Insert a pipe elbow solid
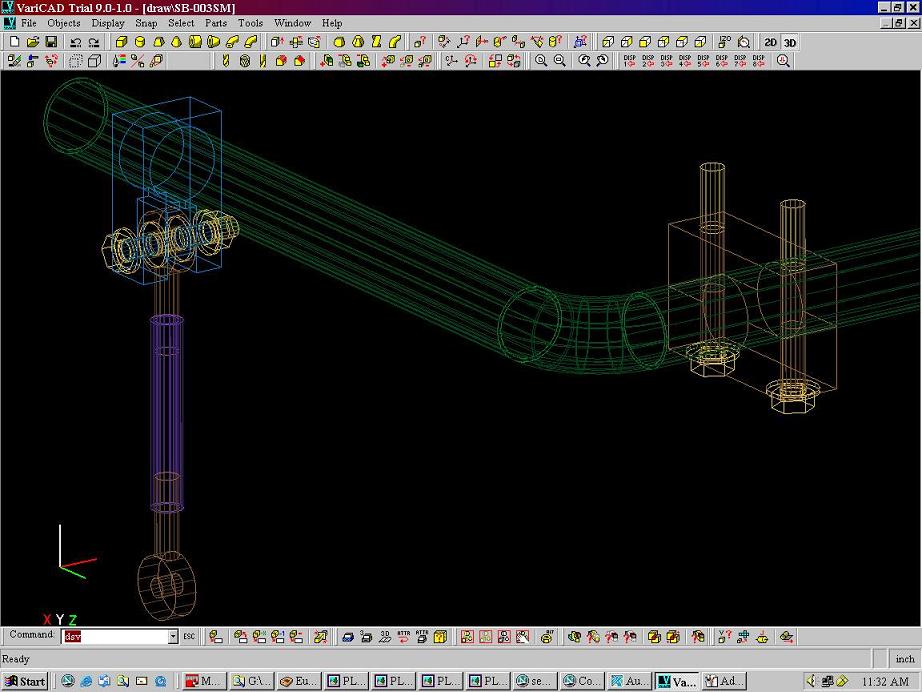Image resolution: width=922 pixels, height=692 pixels. pos(232,42)
